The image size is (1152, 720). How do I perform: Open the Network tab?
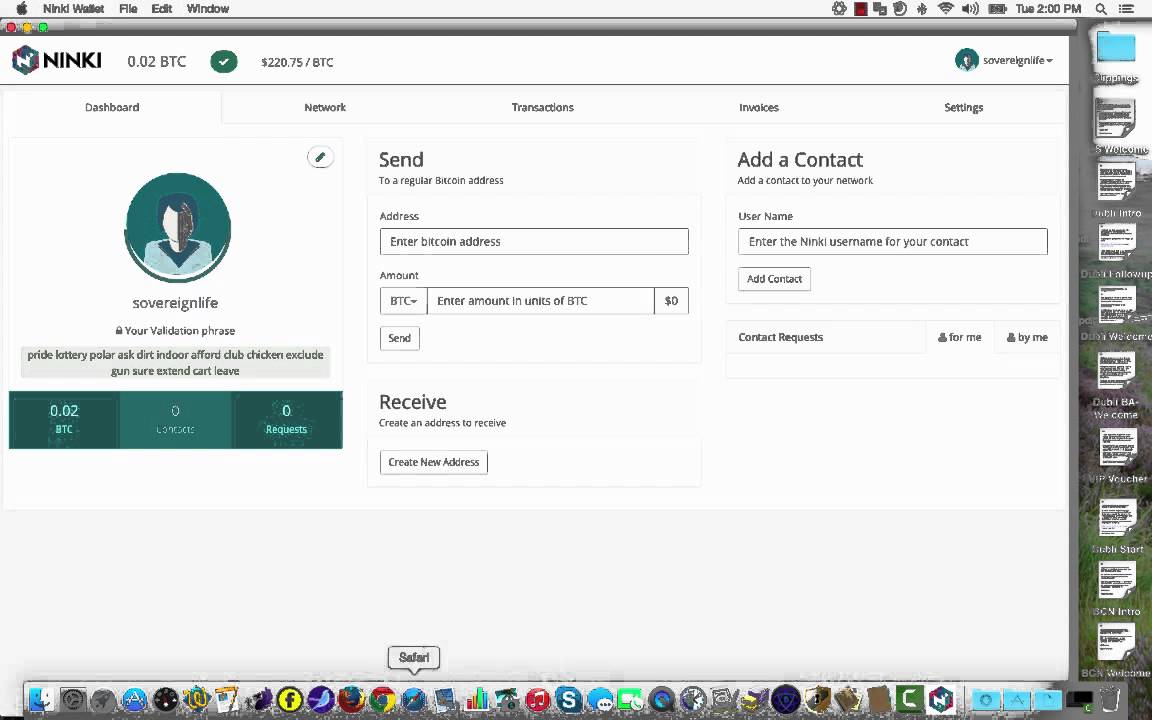tap(325, 107)
